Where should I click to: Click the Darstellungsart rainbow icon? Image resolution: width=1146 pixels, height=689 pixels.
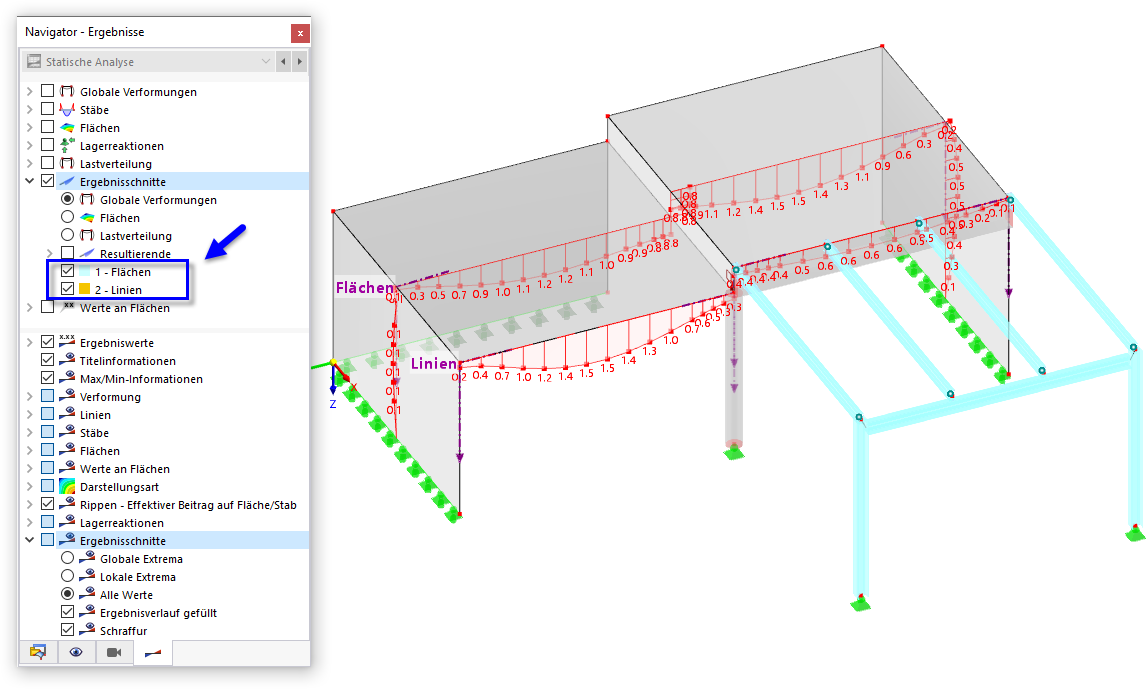pos(67,486)
